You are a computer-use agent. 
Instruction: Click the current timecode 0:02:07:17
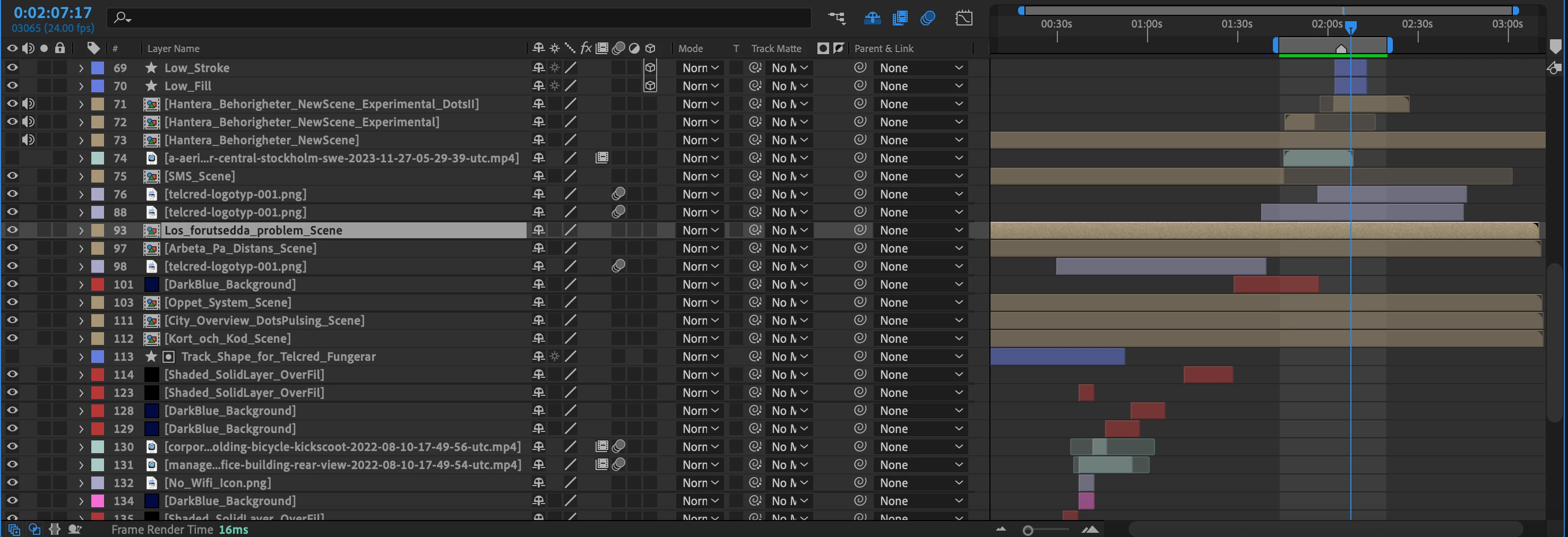pyautogui.click(x=53, y=12)
